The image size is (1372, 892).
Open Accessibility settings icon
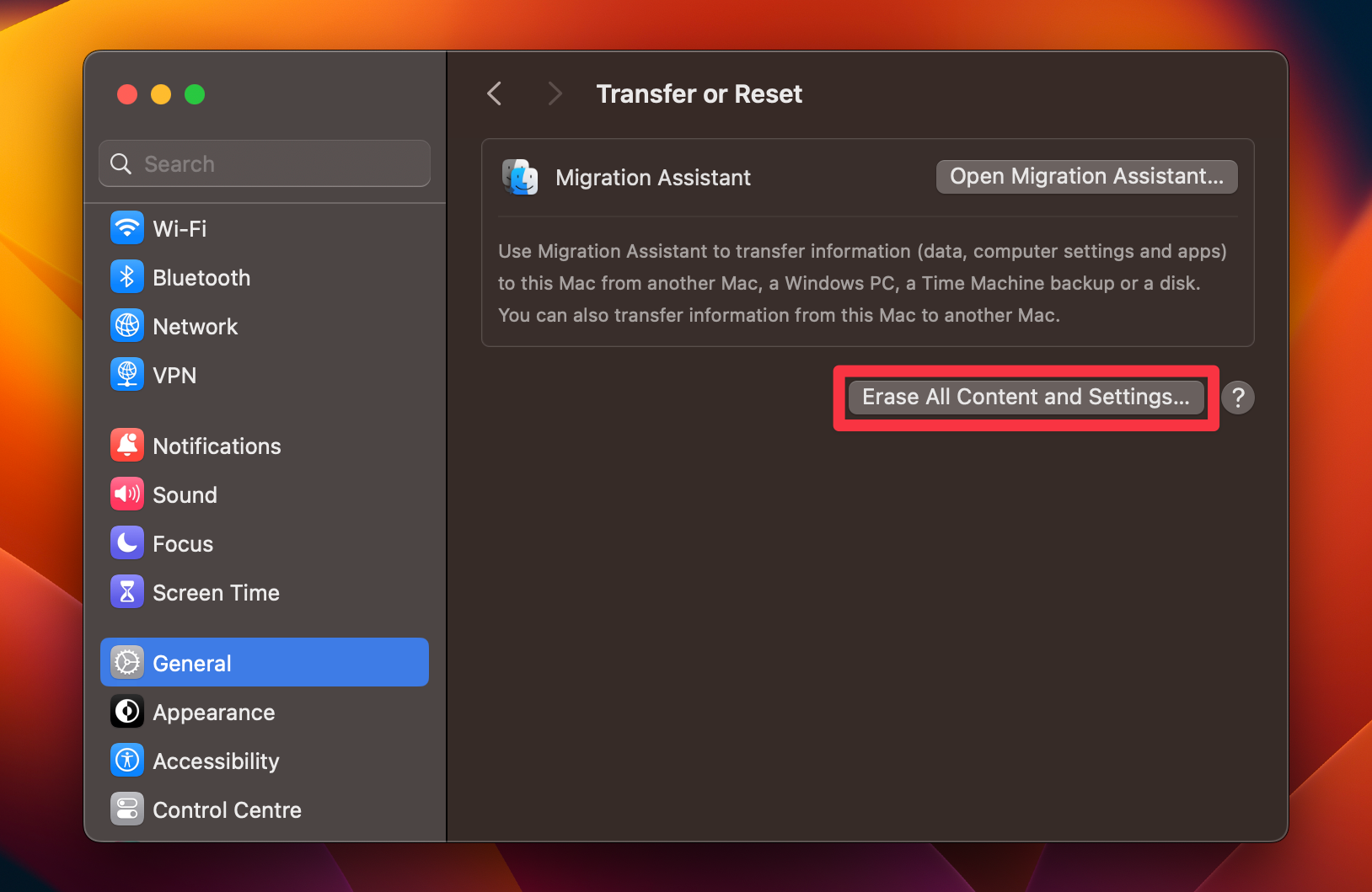pos(126,760)
